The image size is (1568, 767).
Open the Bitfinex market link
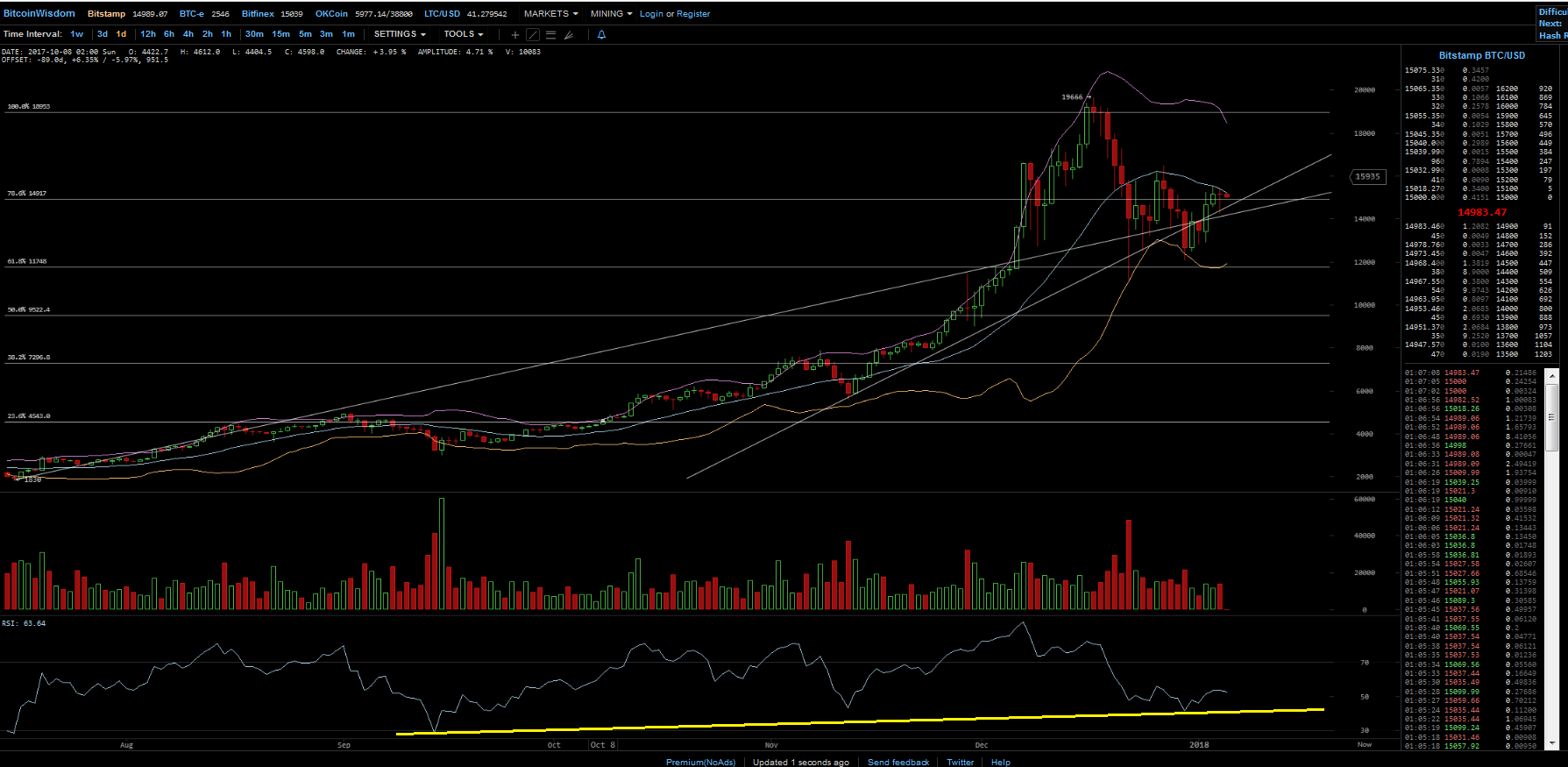258,14
